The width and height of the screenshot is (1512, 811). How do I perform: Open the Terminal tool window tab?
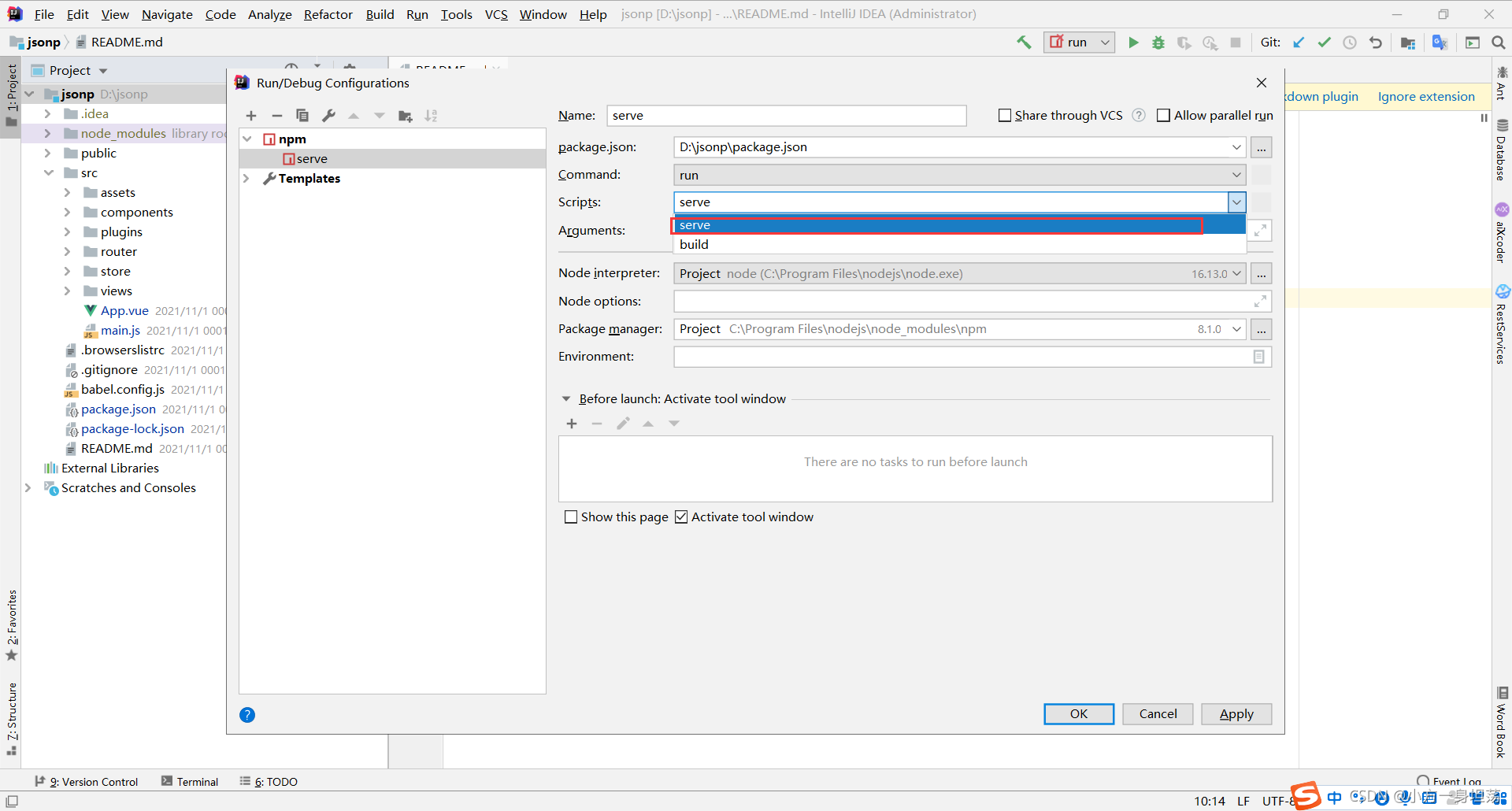point(190,782)
